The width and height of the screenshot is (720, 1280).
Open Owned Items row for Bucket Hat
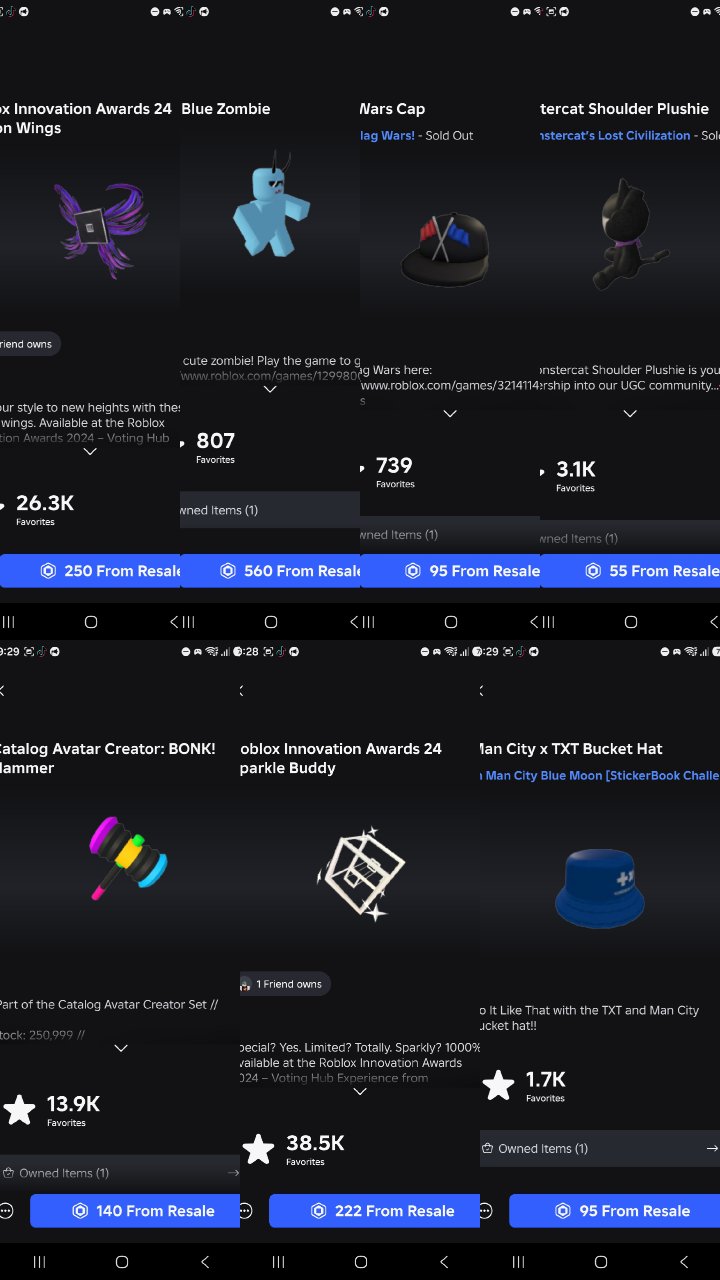600,1148
